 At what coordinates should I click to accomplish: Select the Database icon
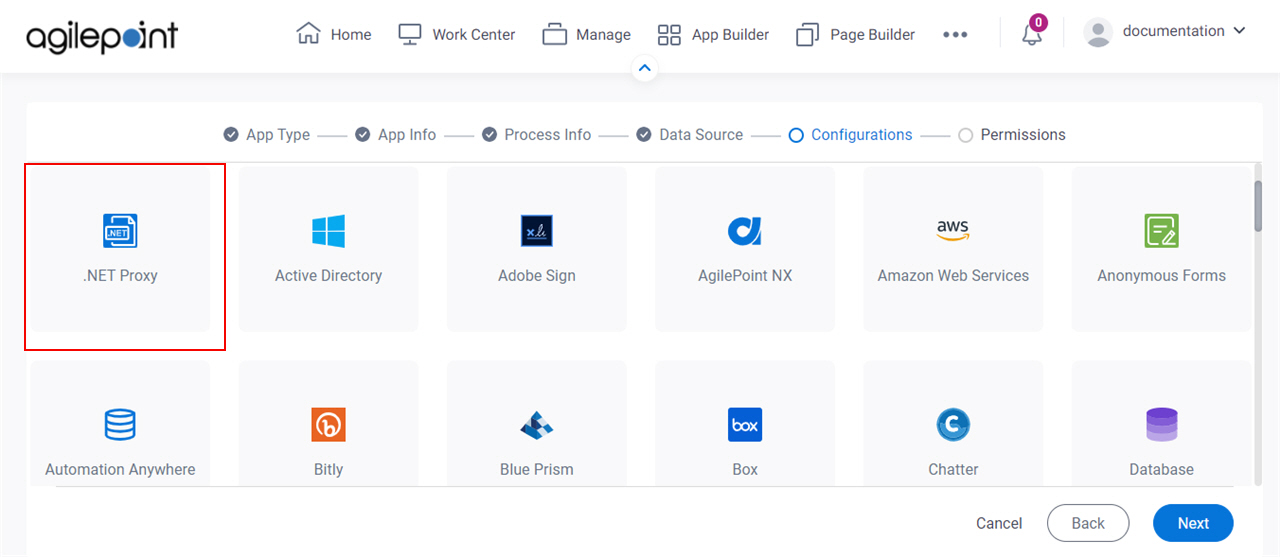click(x=1162, y=425)
